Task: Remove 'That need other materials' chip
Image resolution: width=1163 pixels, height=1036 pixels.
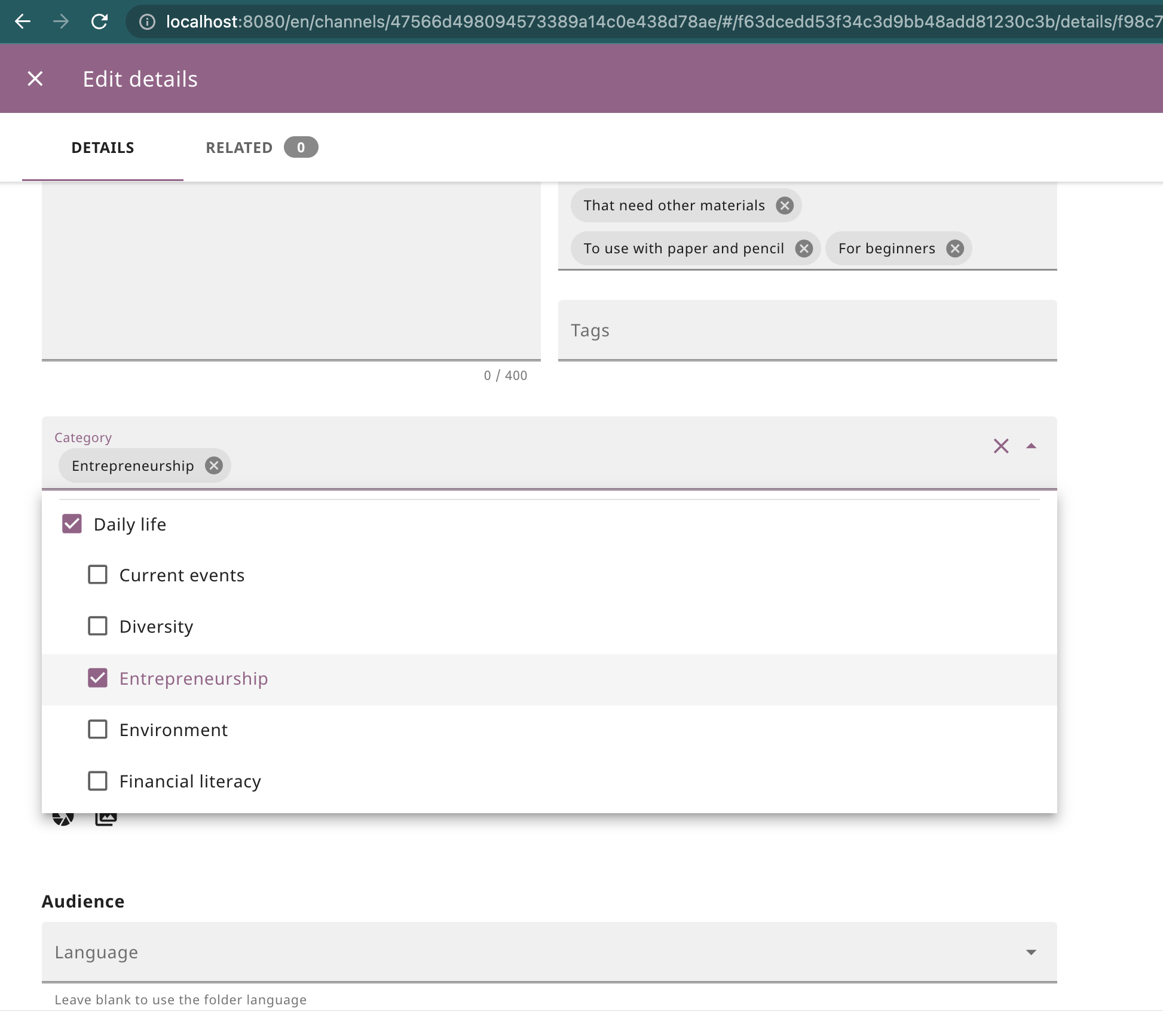Action: [784, 206]
